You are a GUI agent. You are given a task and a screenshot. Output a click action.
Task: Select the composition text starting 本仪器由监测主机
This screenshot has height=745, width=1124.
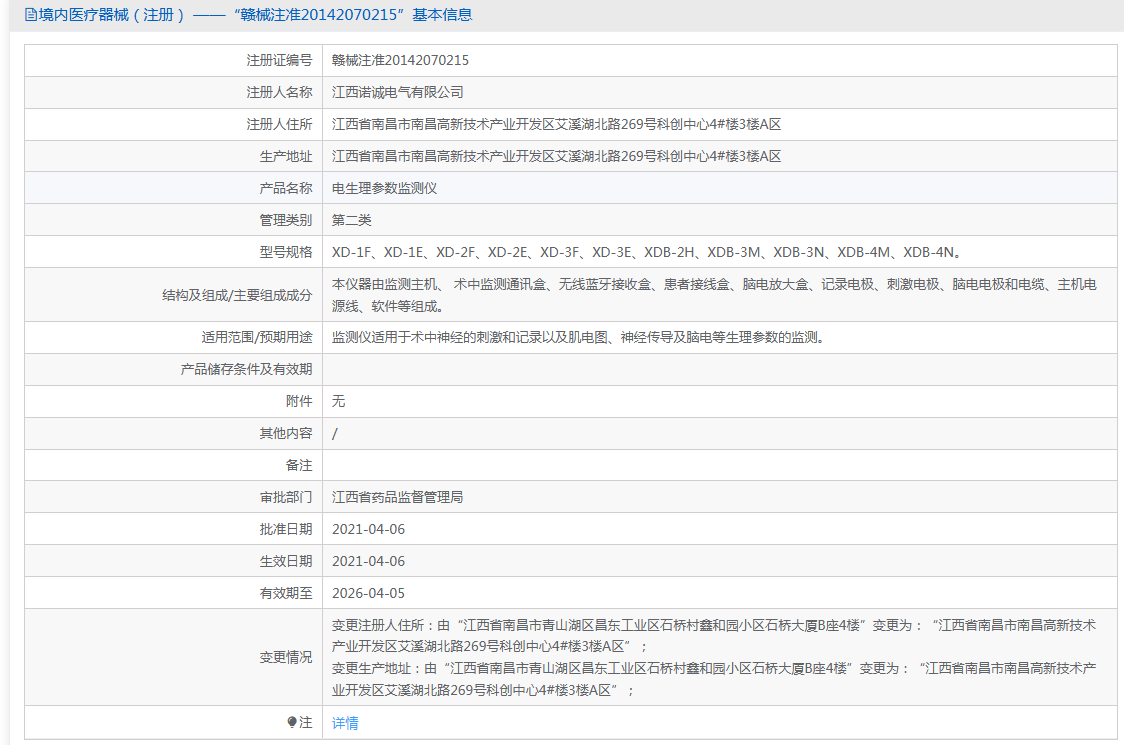pos(714,295)
